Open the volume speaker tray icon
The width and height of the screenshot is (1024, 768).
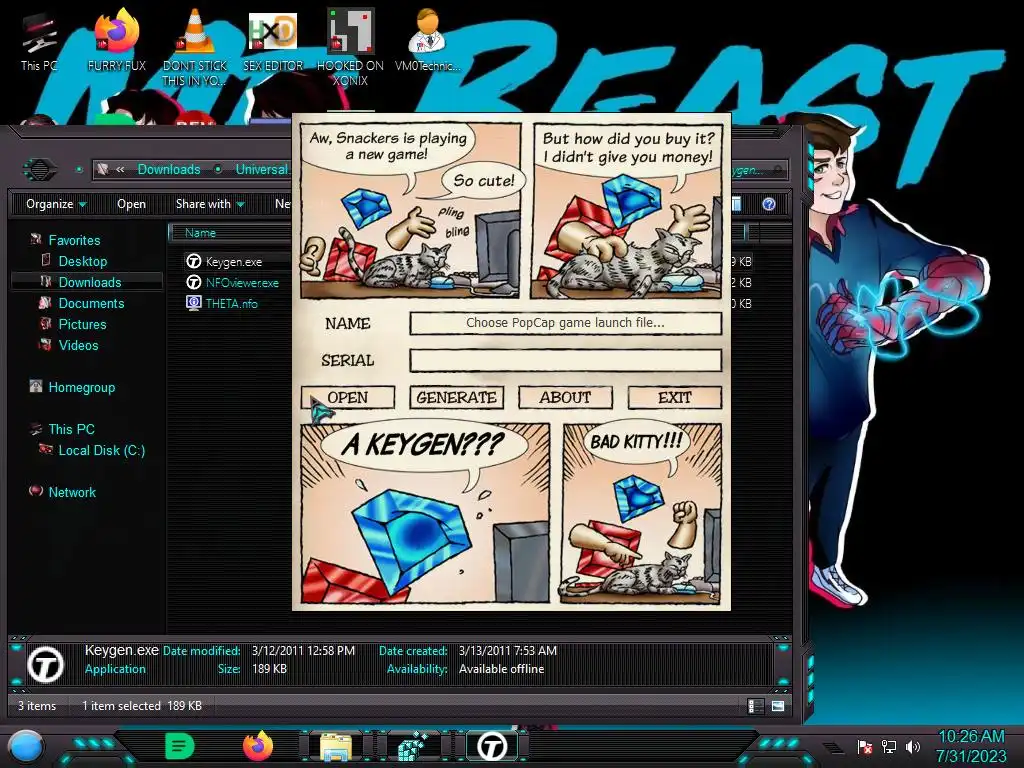point(912,746)
